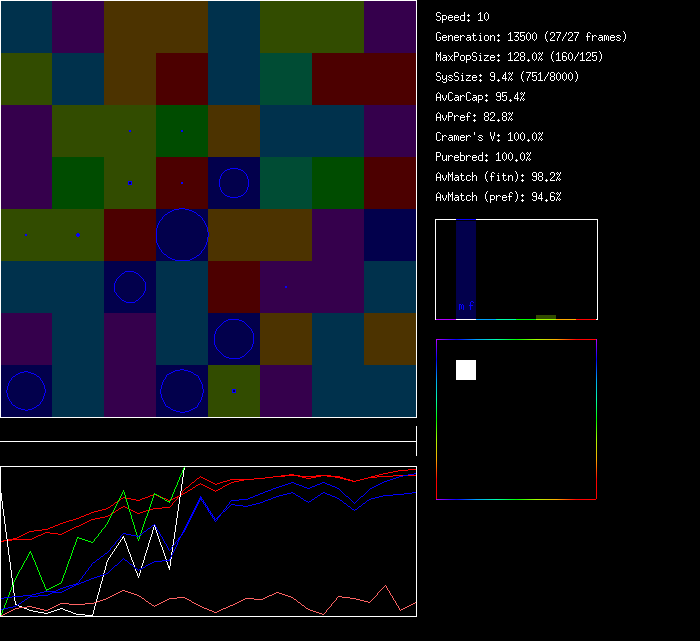Click the largest blue circle in the grid
The width and height of the screenshot is (700, 641).
(x=182, y=235)
